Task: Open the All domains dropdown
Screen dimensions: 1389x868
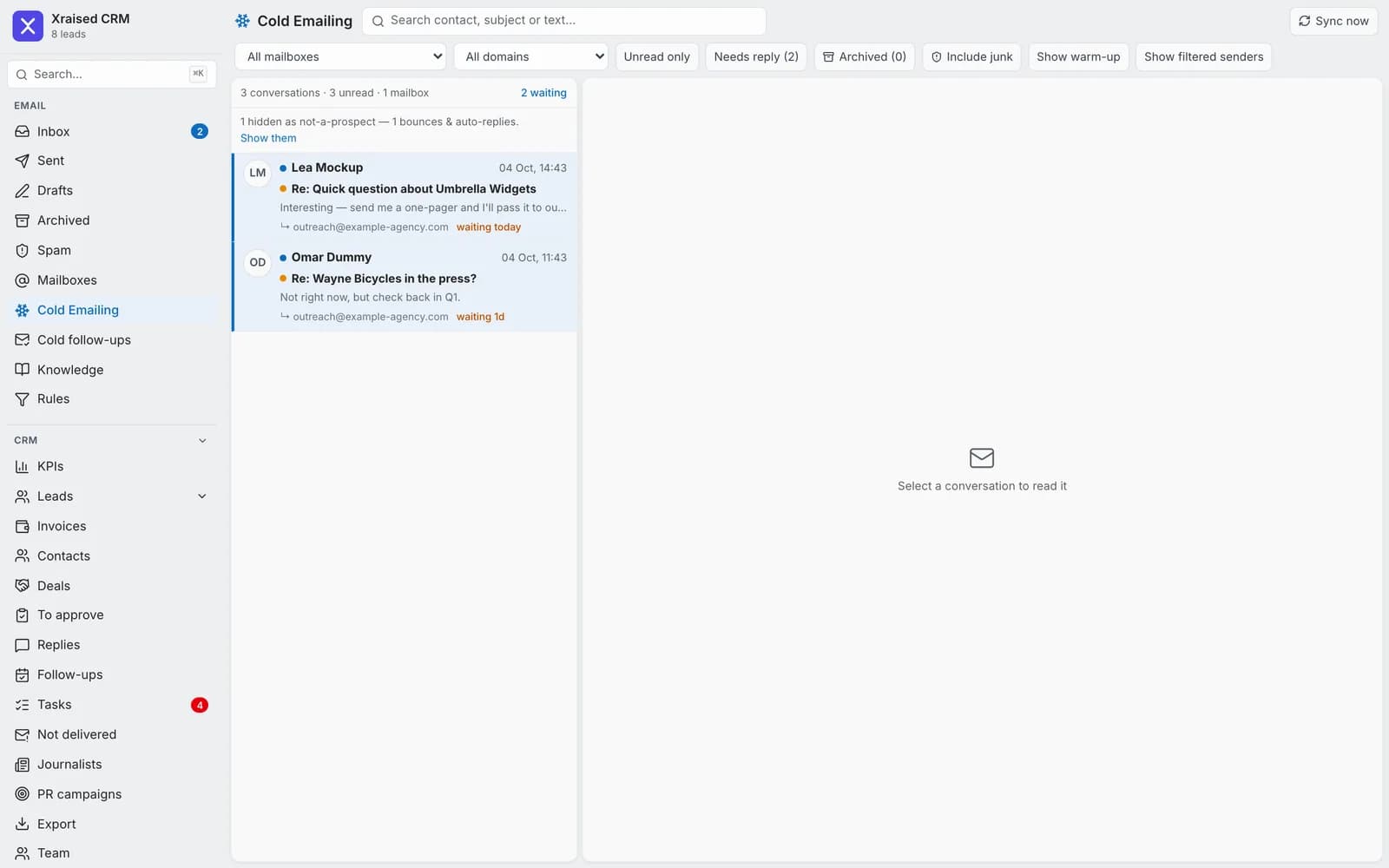Action: 531,57
